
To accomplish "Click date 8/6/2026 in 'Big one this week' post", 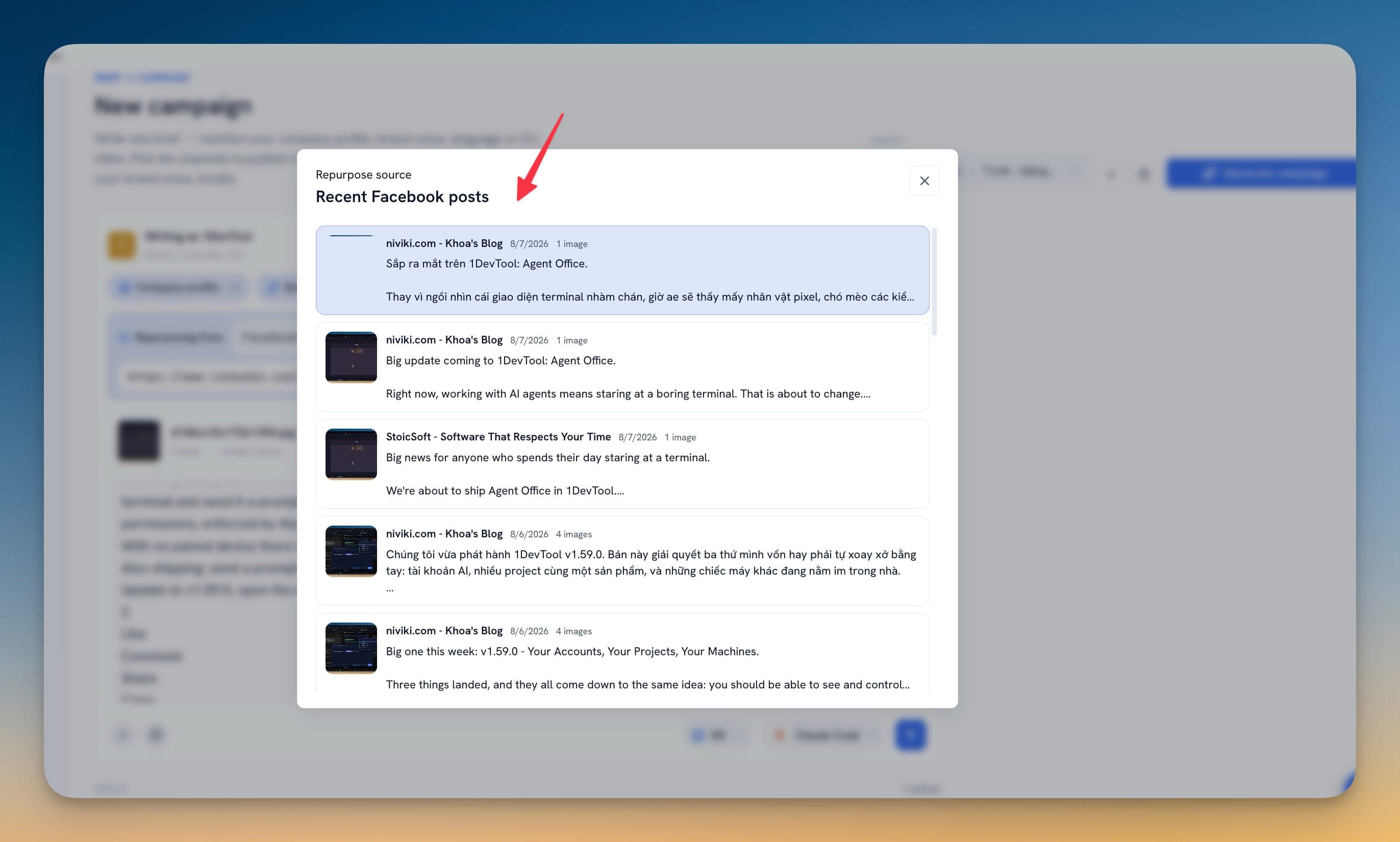I will (529, 631).
